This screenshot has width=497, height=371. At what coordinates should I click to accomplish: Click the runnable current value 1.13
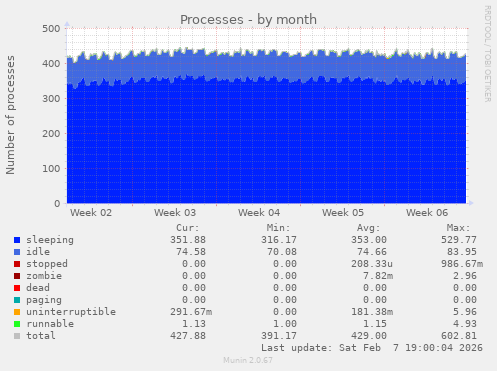(x=194, y=324)
